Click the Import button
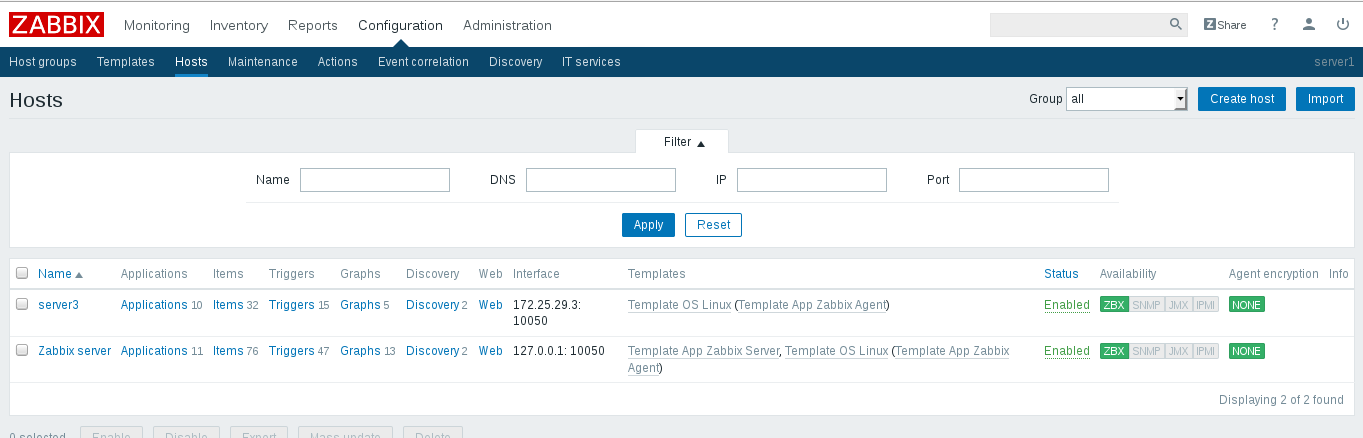This screenshot has width=1363, height=438. (1326, 99)
